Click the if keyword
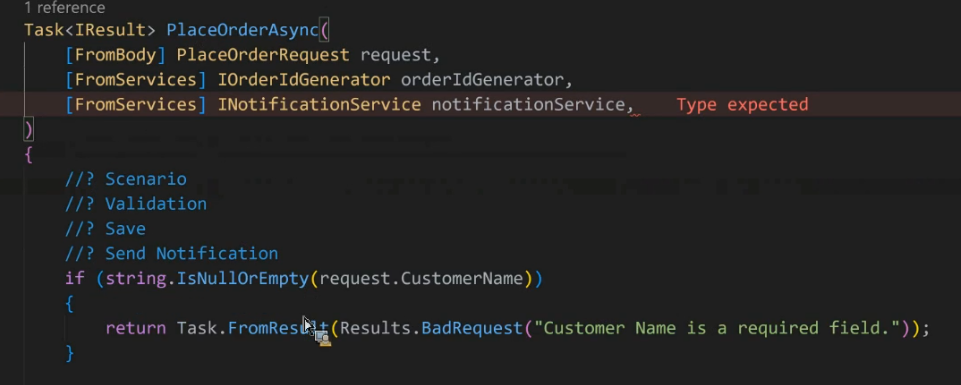This screenshot has height=385, width=961. click(75, 278)
